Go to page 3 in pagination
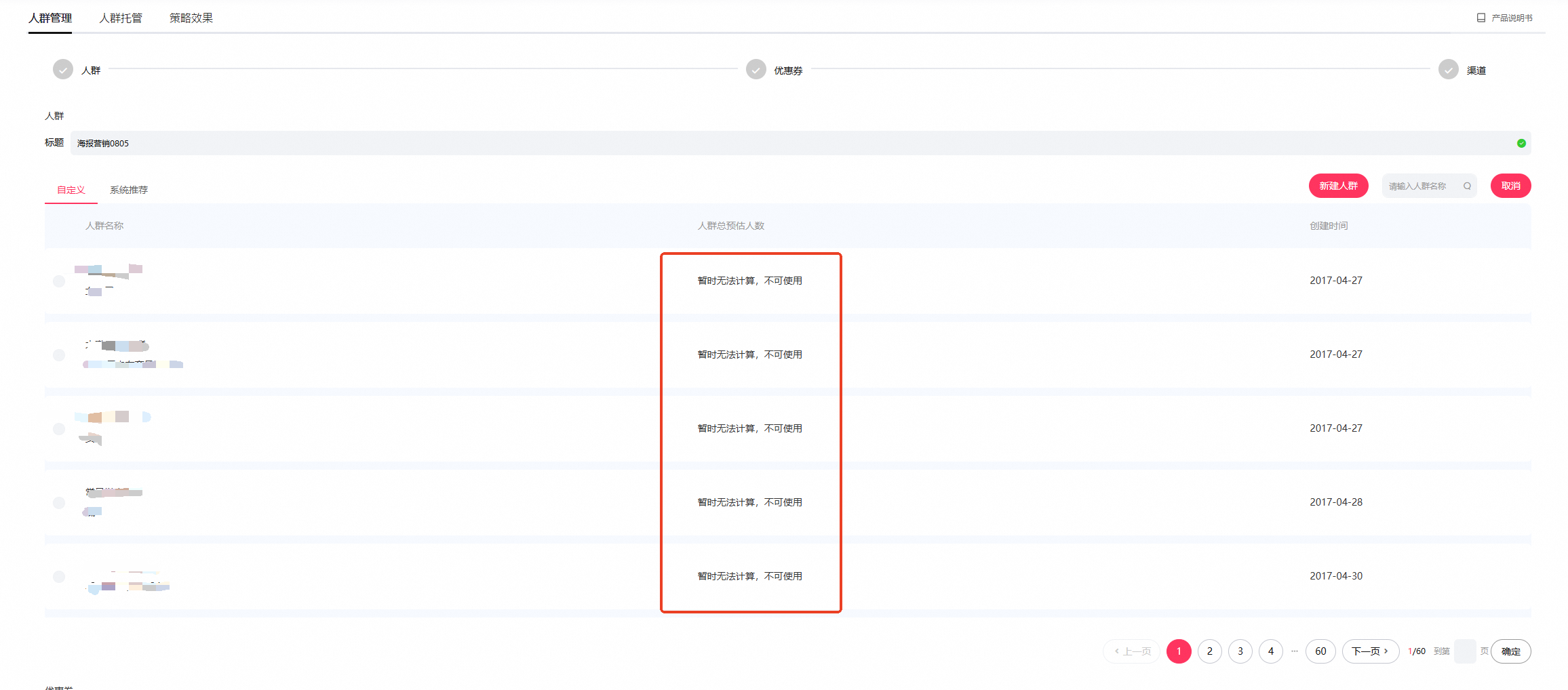 [1240, 651]
